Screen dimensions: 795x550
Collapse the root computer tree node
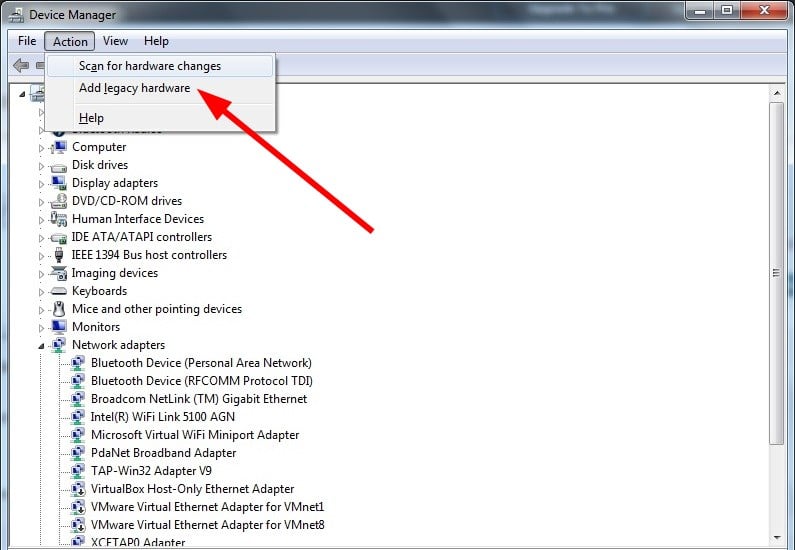(x=22, y=94)
